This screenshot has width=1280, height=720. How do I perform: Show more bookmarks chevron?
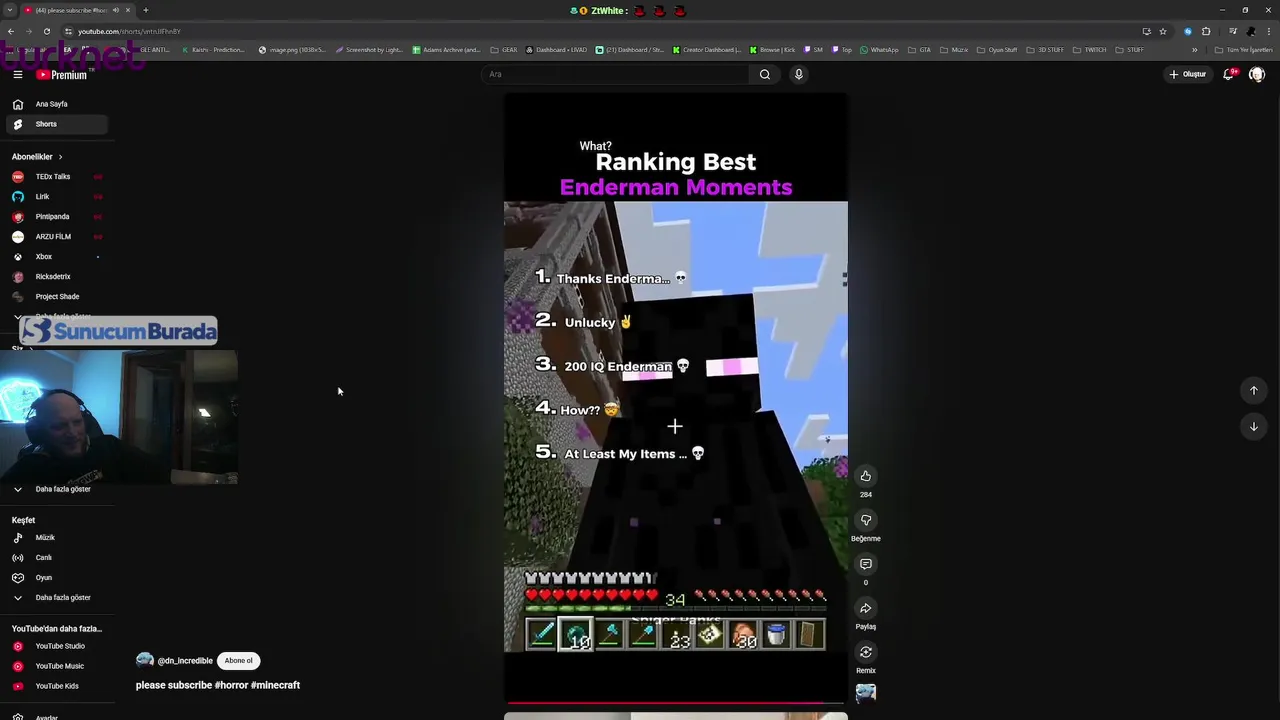[1194, 49]
